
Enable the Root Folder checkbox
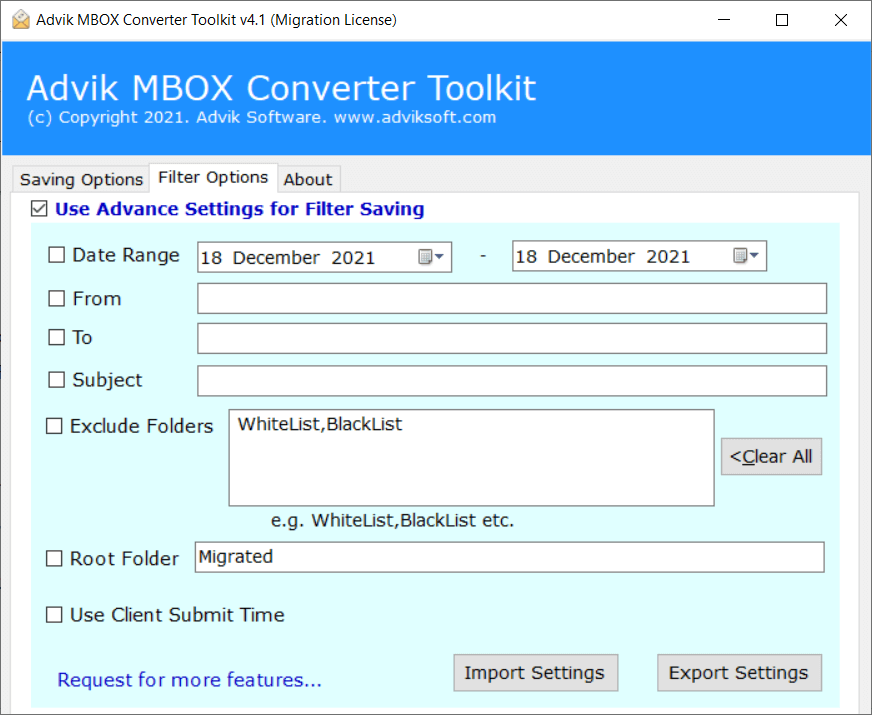click(x=54, y=558)
